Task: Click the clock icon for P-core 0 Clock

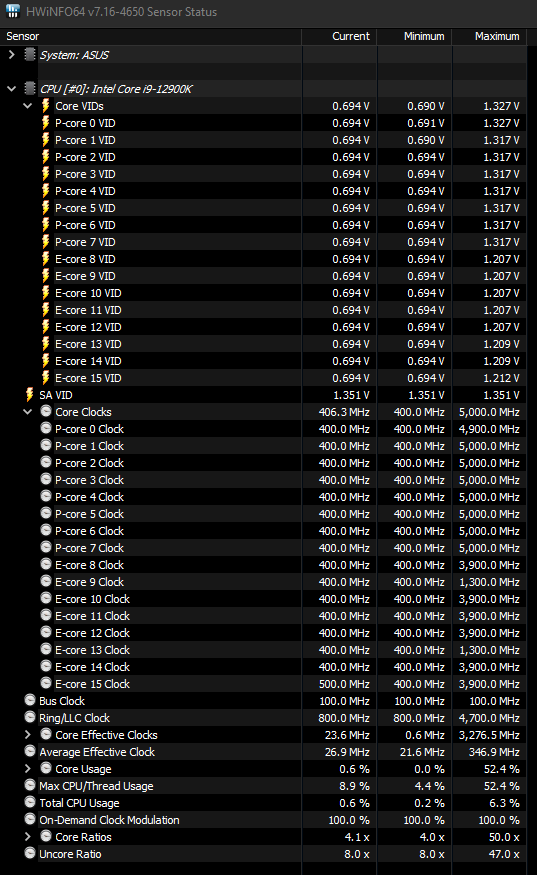Action: pyautogui.click(x=46, y=428)
